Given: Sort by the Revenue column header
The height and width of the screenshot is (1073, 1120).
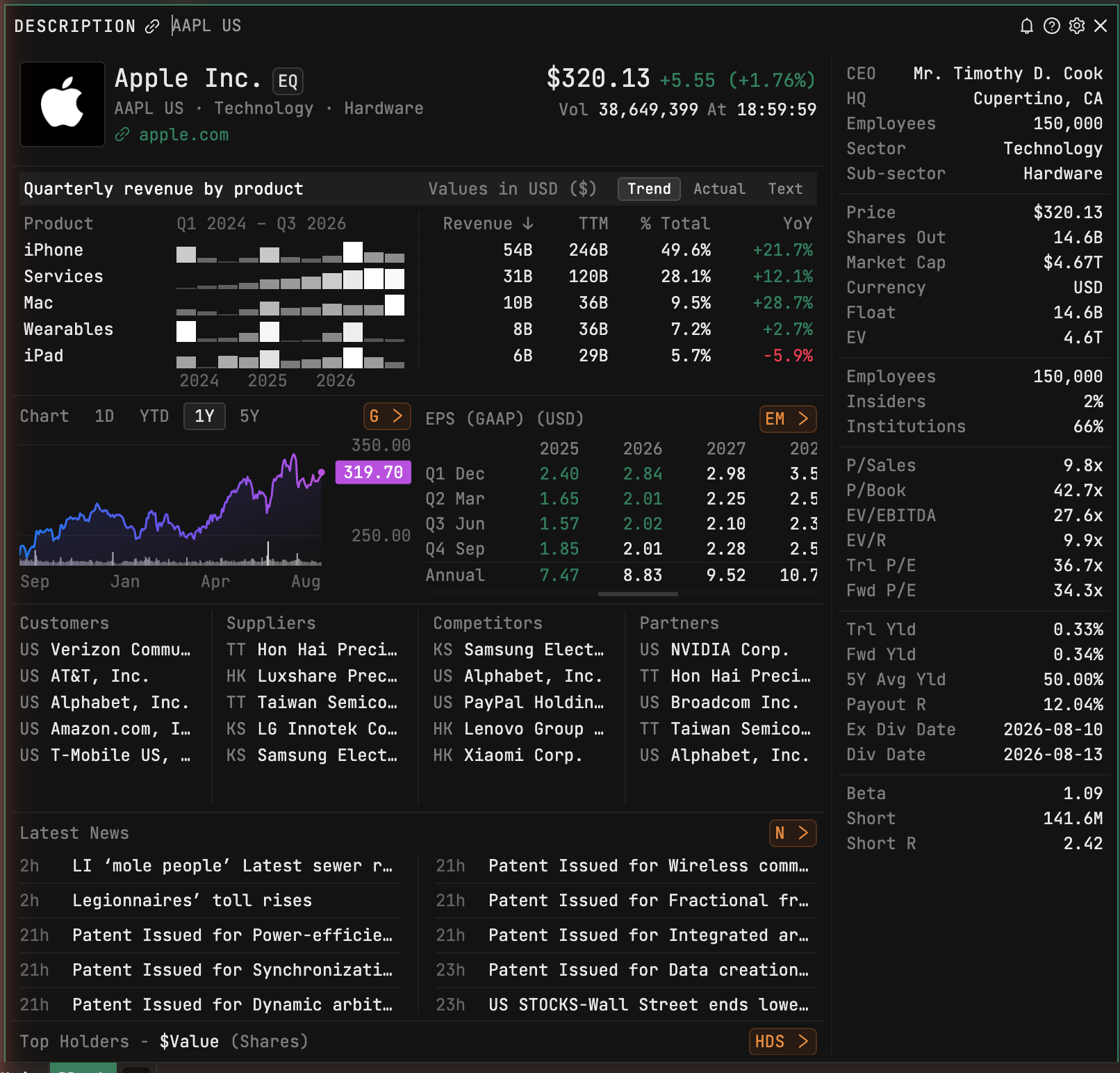Looking at the screenshot, I should point(488,224).
